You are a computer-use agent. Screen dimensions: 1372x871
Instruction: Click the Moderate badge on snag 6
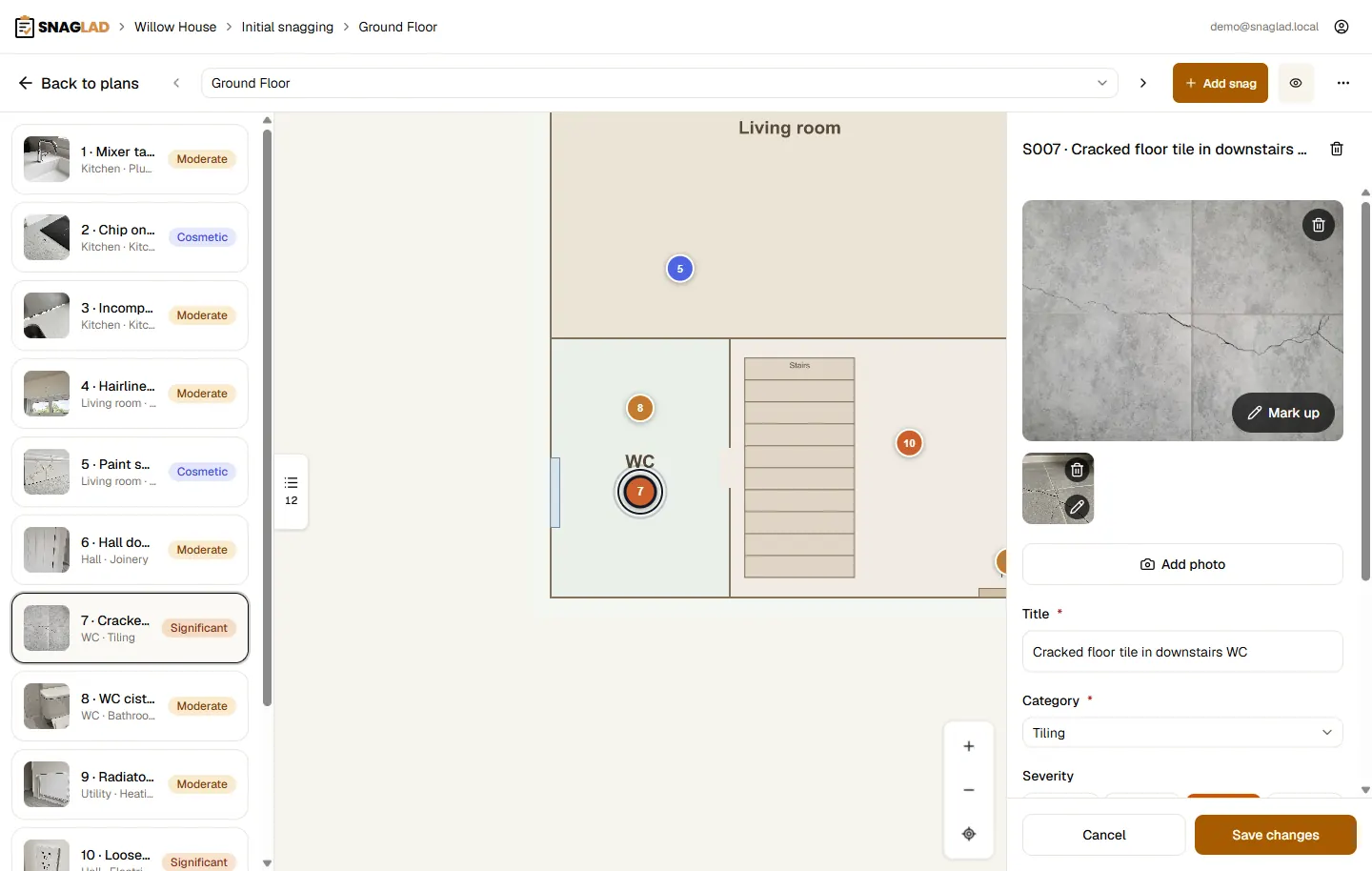click(202, 550)
